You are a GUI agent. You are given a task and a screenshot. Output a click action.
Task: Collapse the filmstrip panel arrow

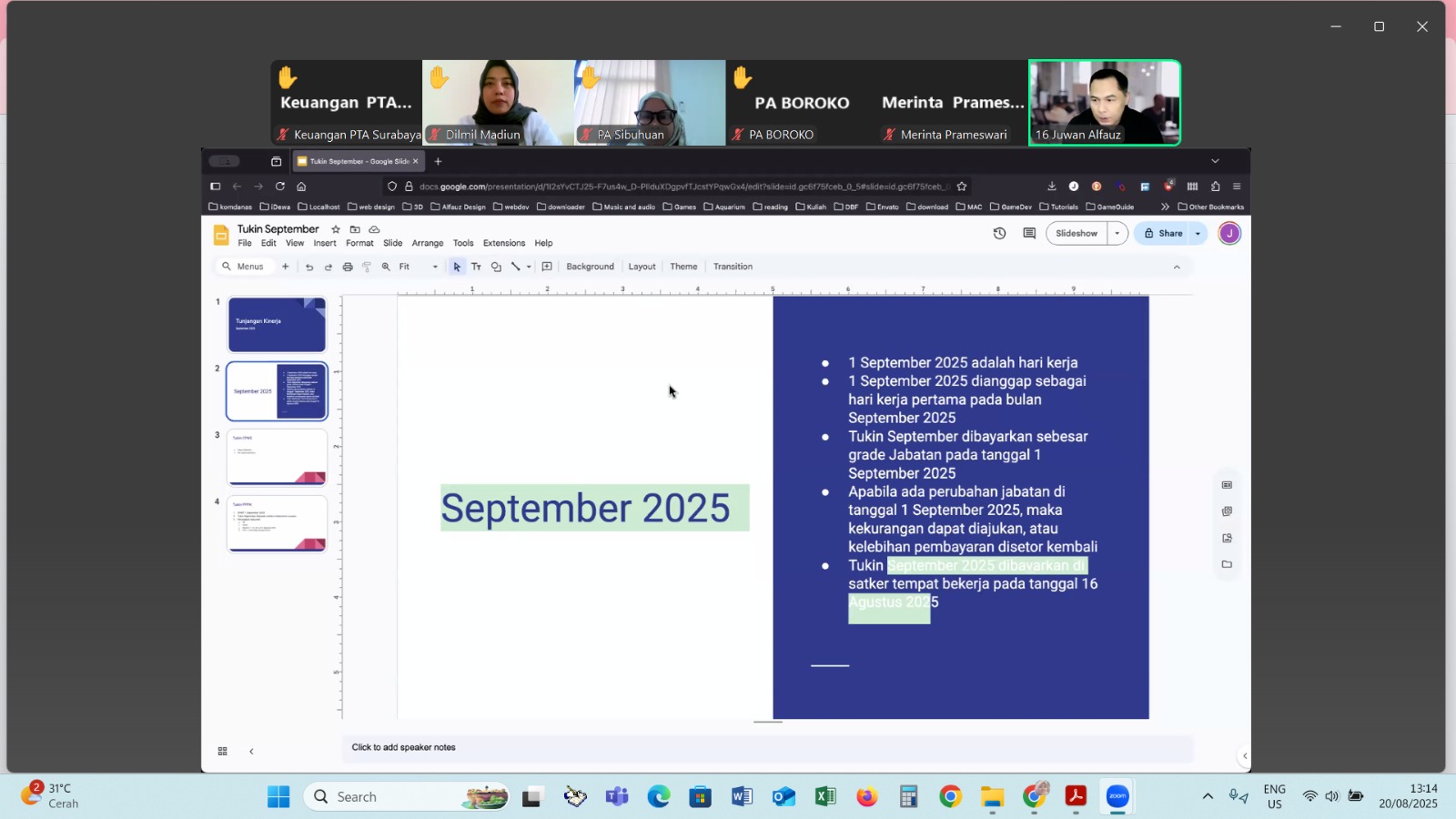[x=251, y=752]
